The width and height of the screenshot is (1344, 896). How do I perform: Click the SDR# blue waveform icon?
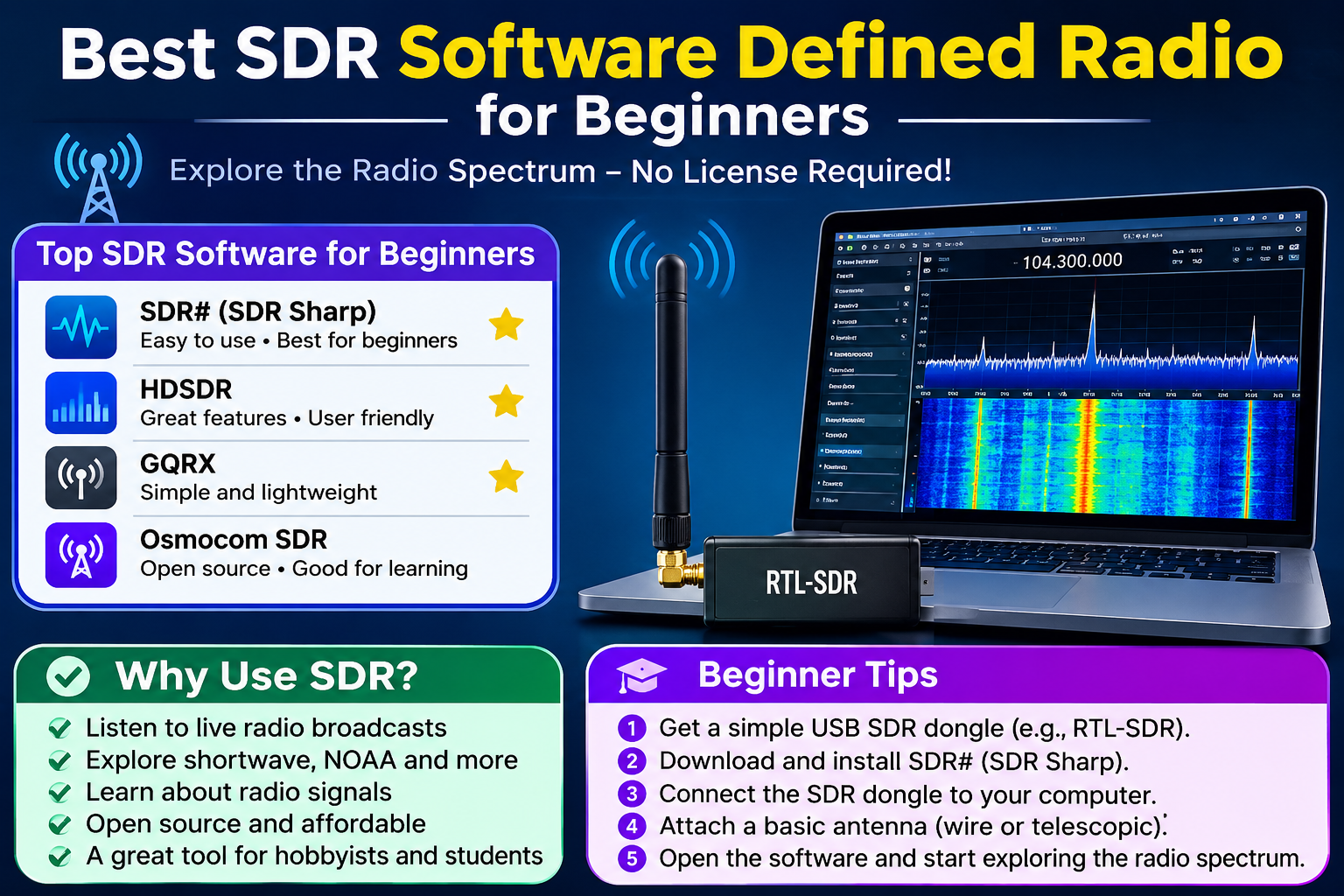pyautogui.click(x=80, y=326)
